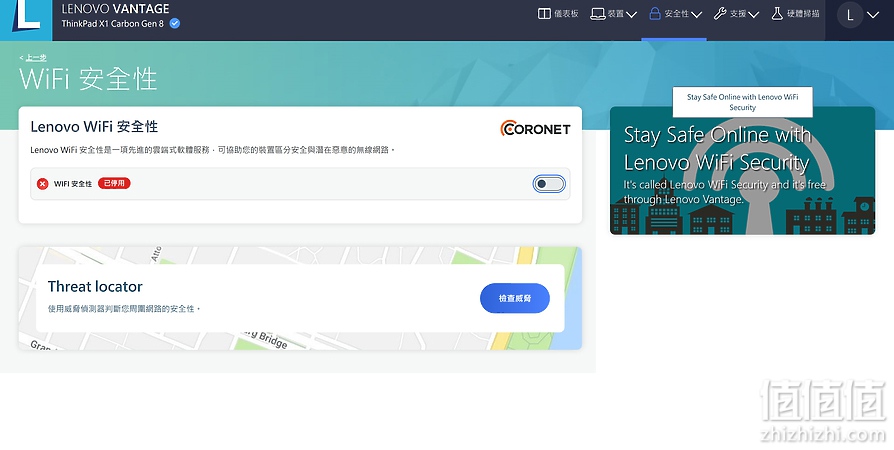Click the red X WiFi status icon
894x450 pixels.
tap(43, 184)
